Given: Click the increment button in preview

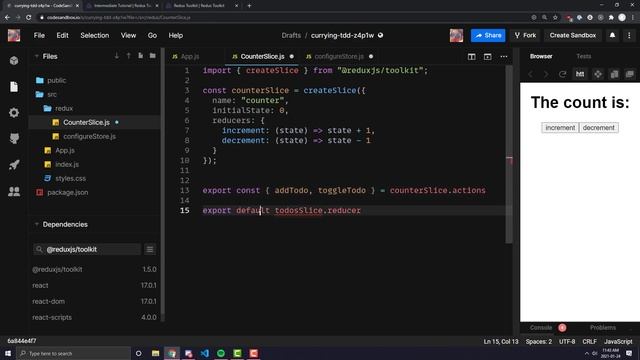Looking at the screenshot, I should [x=560, y=128].
